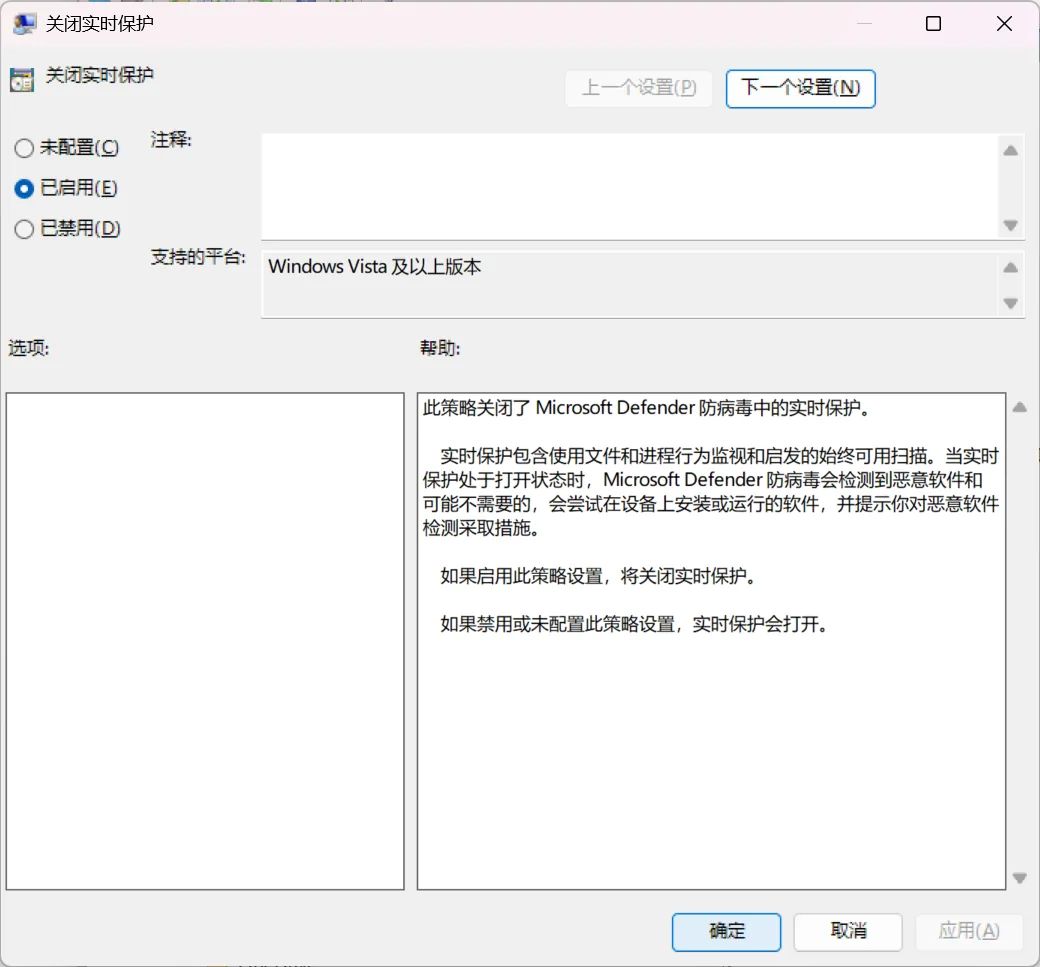Click down arrow of the 注释 scrollbar
The image size is (1040, 967).
tap(1011, 226)
